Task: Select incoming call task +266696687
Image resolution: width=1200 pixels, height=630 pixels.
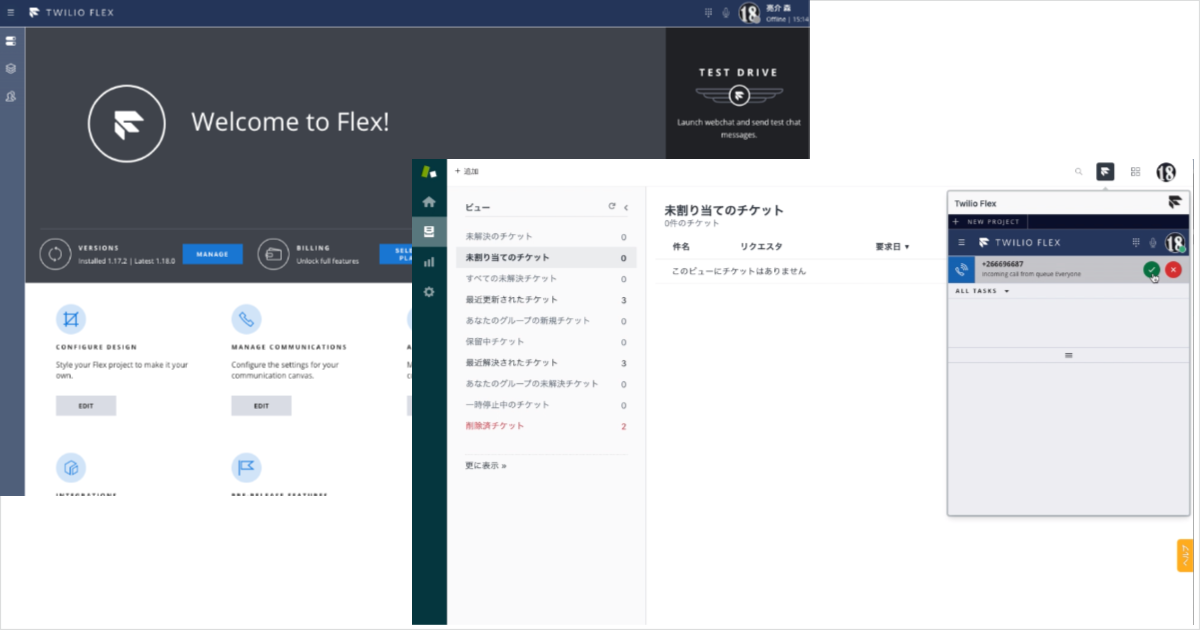Action: click(1068, 269)
